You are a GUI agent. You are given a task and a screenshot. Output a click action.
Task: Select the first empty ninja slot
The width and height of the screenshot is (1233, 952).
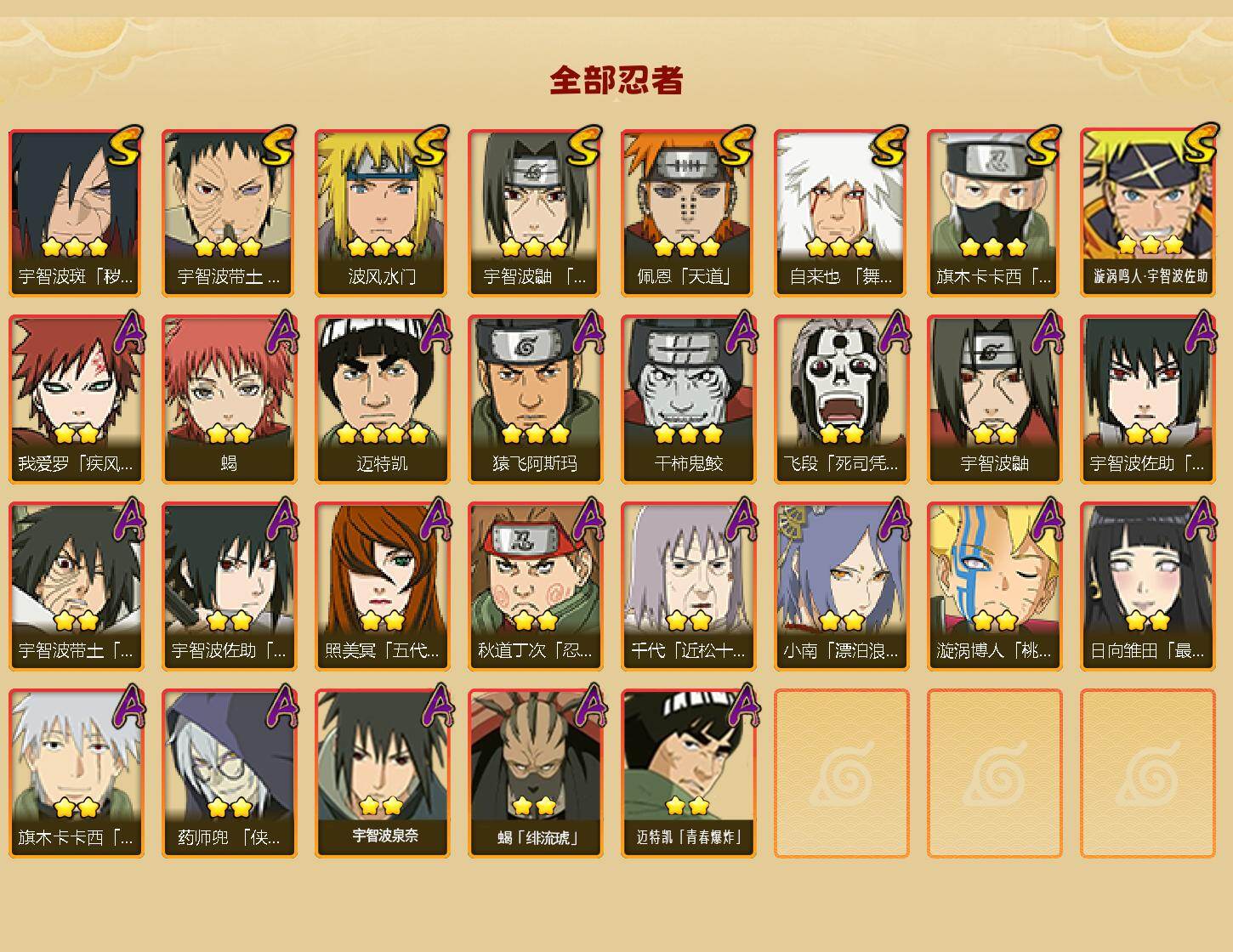coord(841,773)
